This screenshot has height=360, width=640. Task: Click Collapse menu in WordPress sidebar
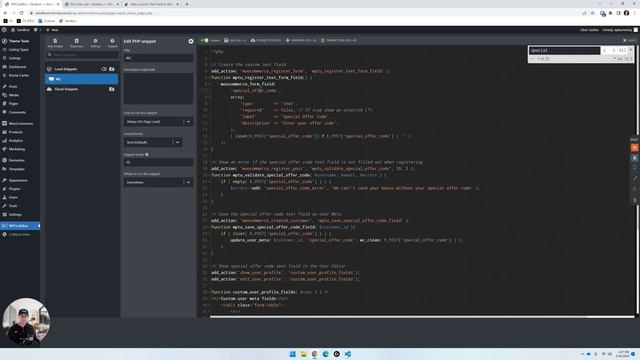click(x=20, y=234)
